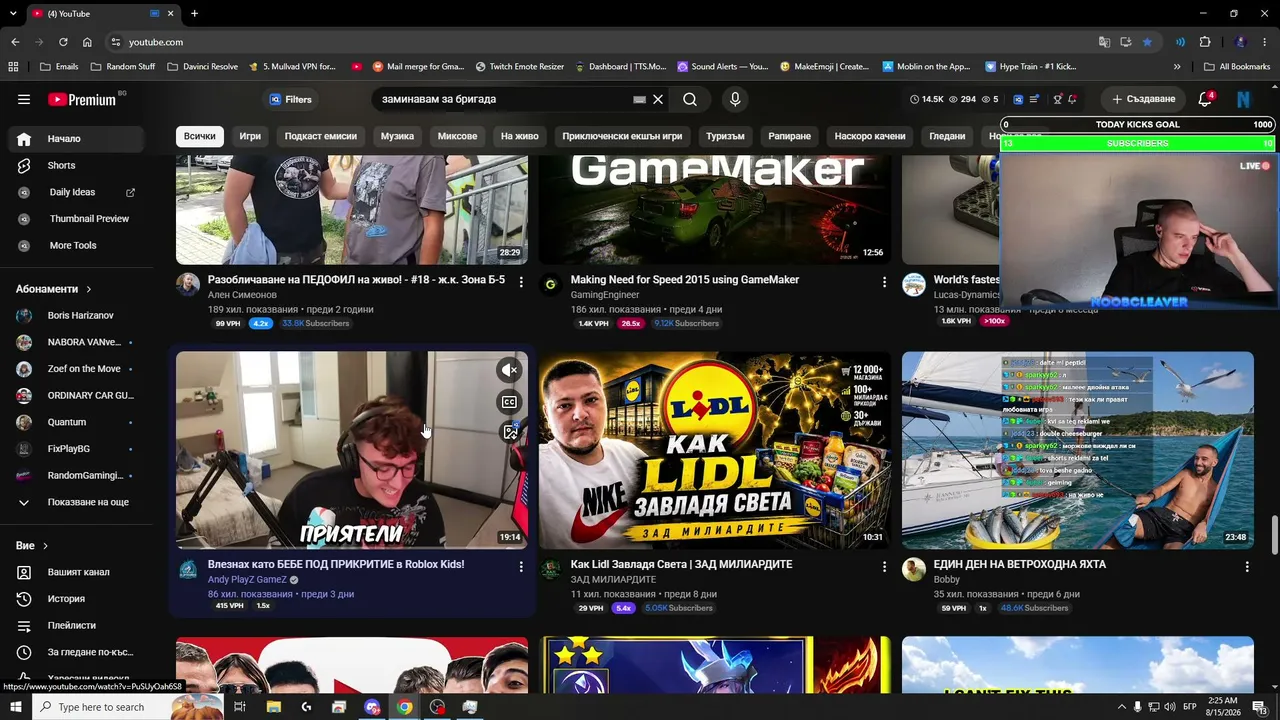This screenshot has width=1280, height=720.
Task: Open more options for Roblox Kids video
Action: pos(521,566)
